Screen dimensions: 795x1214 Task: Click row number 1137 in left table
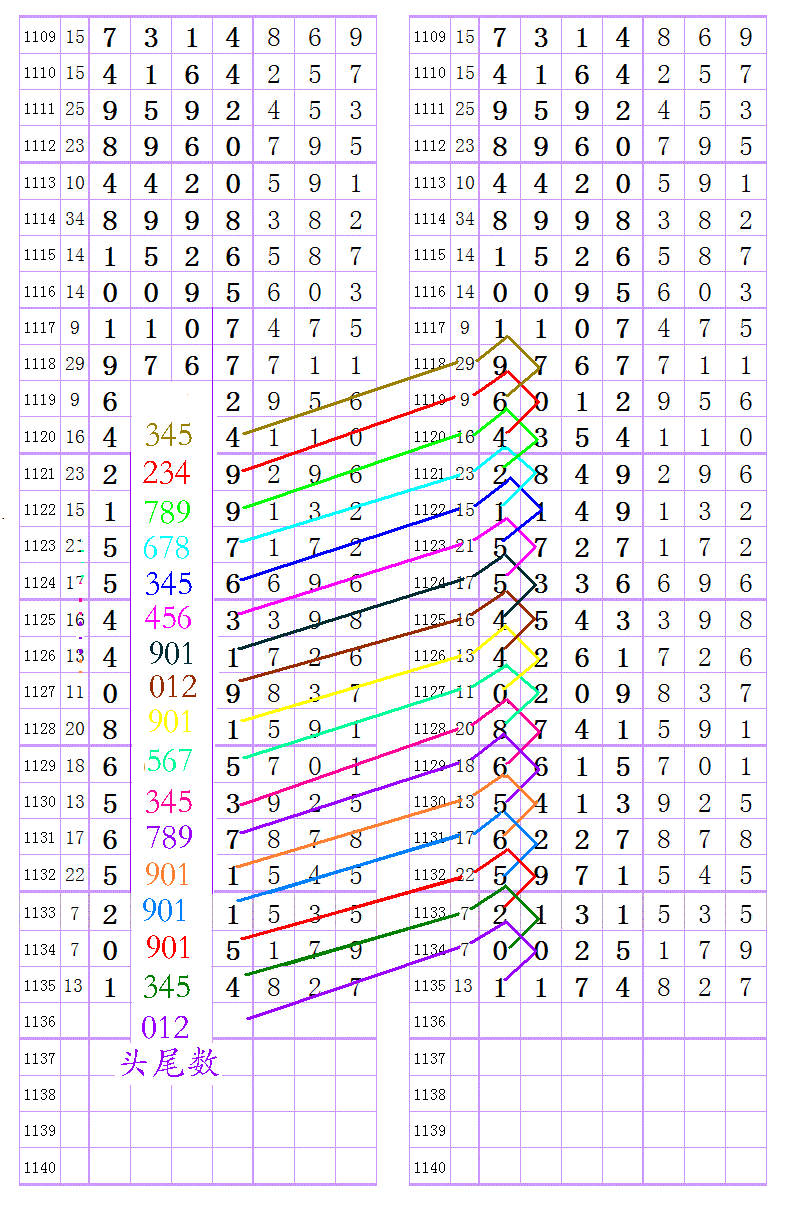point(39,1058)
